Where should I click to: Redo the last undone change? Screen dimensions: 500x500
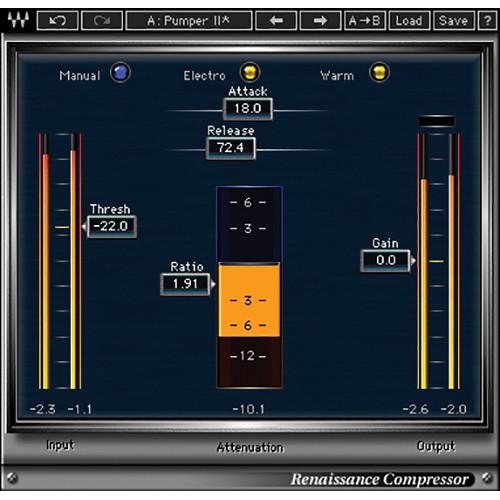click(102, 21)
